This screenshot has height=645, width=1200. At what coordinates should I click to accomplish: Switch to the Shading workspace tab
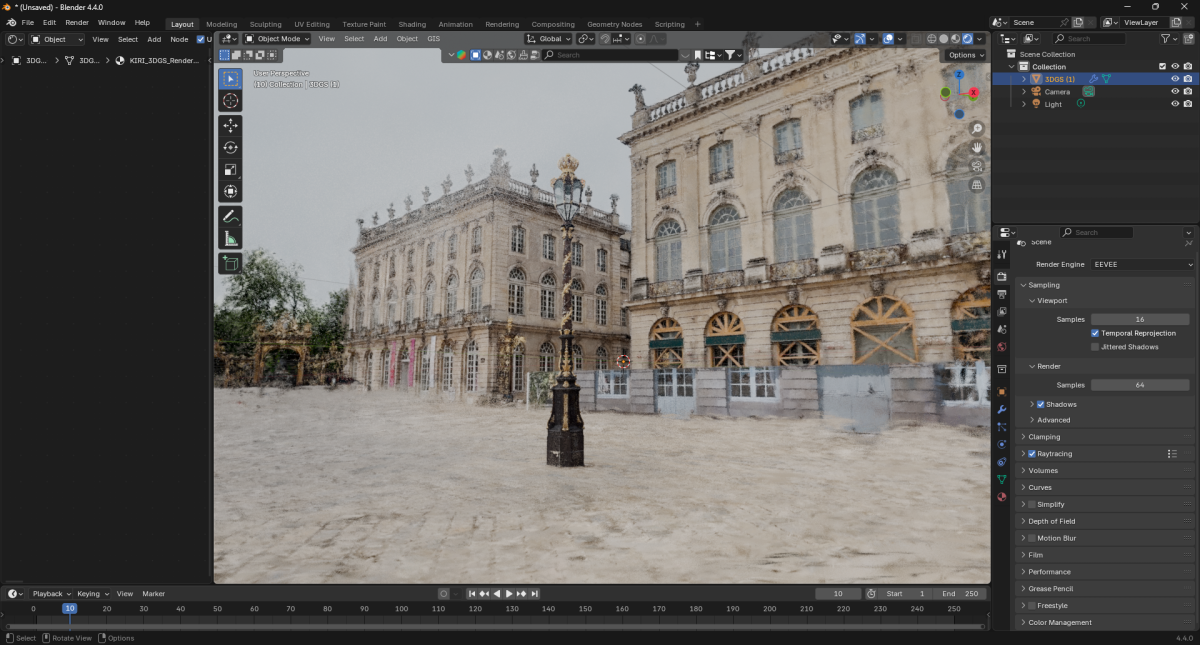point(412,24)
